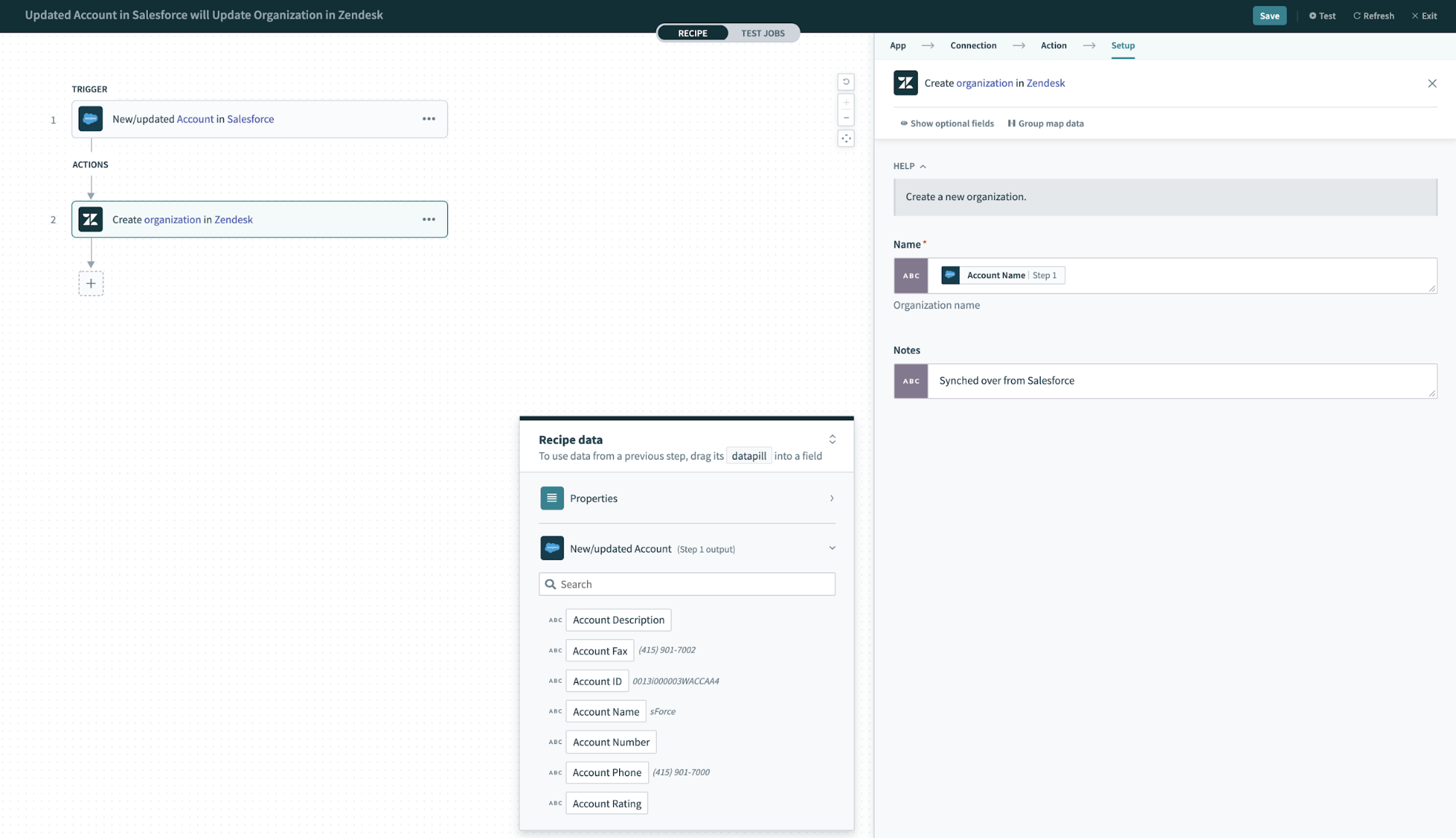Click the reset view icon on the canvas
1456x838 pixels.
pos(846,82)
